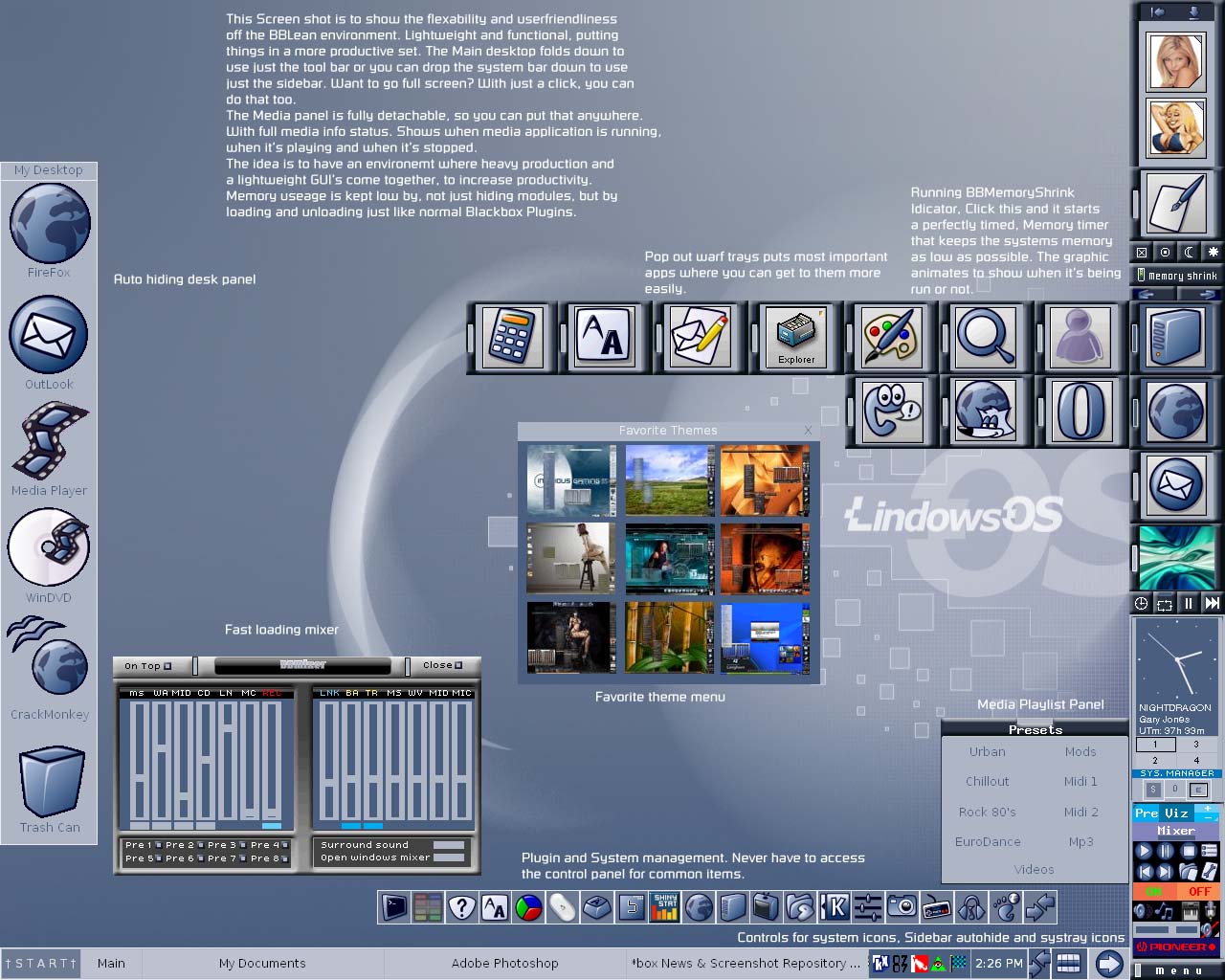The width and height of the screenshot is (1225, 980).
Task: Expand the sidebar Menu at bottom right
Action: (x=1178, y=969)
